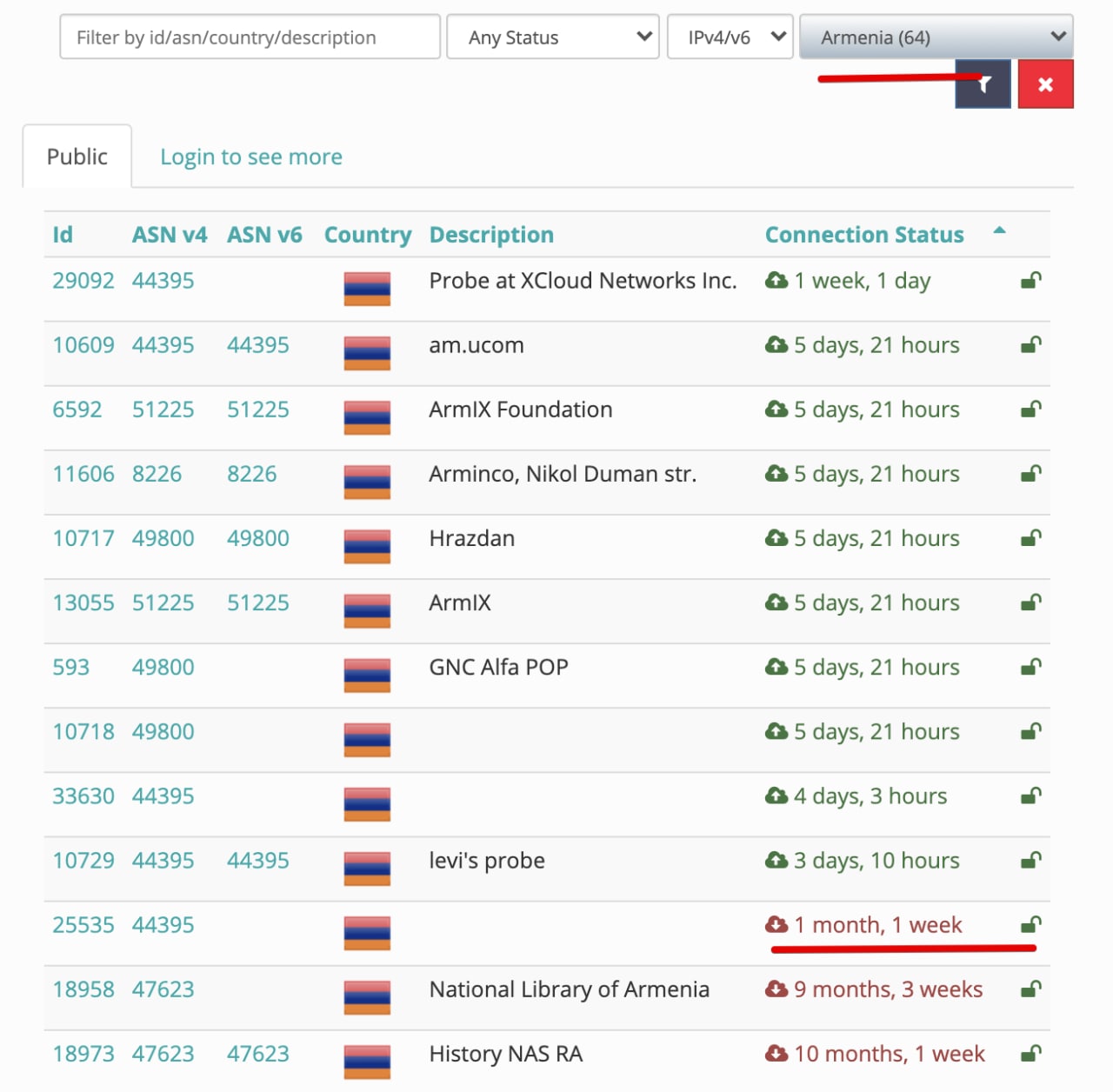Sort by Description column header
Viewport: 1113px width, 1092px height.
tap(491, 235)
